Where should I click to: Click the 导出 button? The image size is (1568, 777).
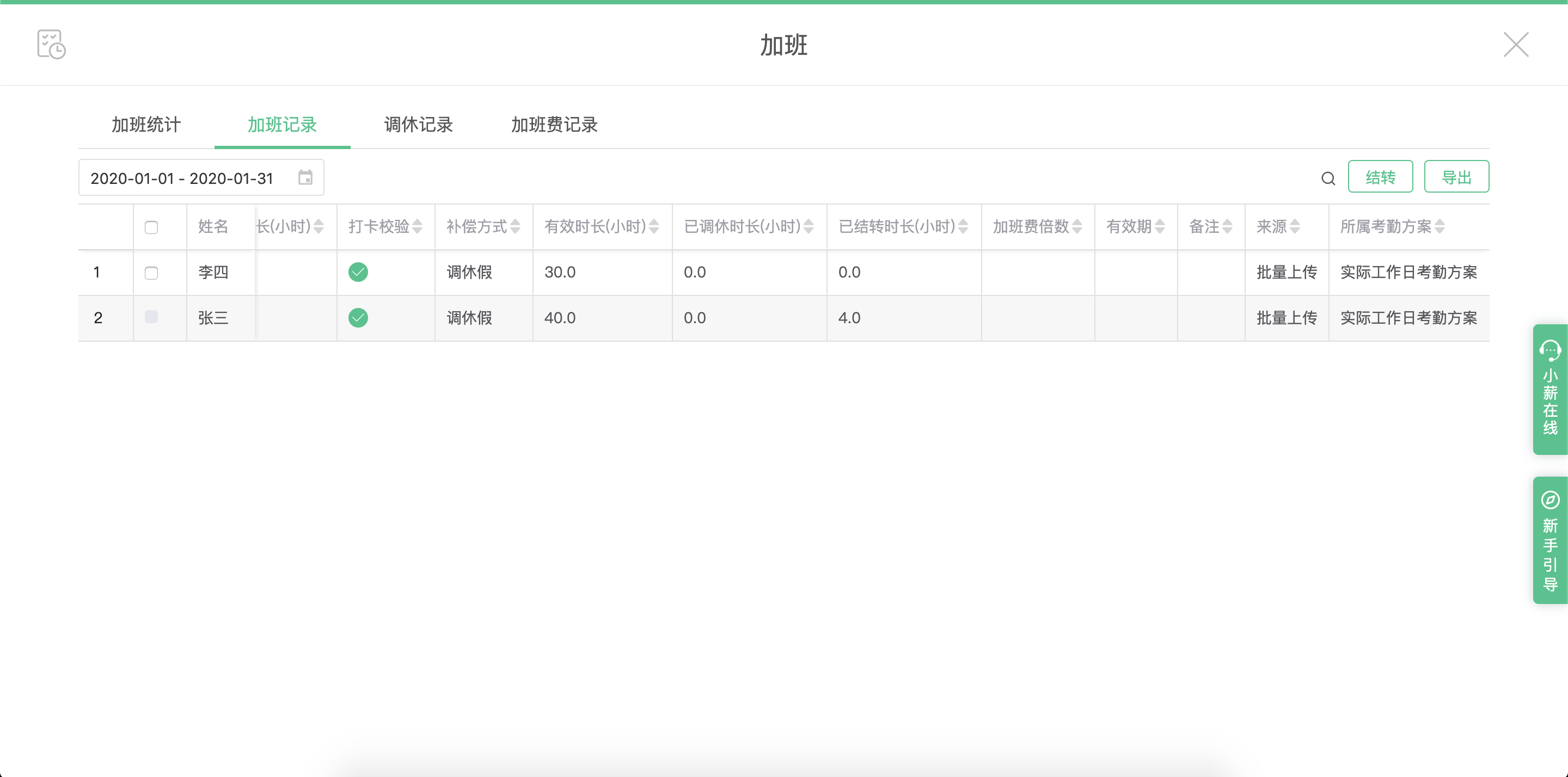[x=1456, y=177]
